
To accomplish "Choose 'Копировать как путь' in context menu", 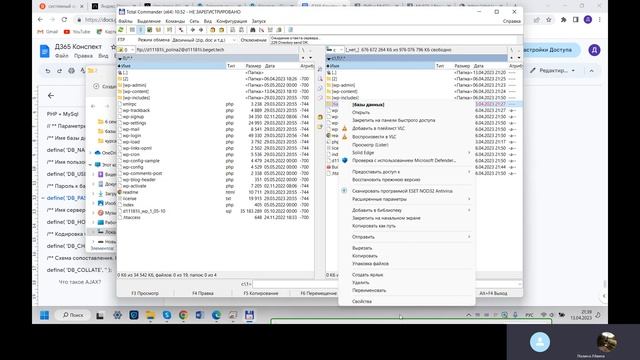I will tap(373, 226).
